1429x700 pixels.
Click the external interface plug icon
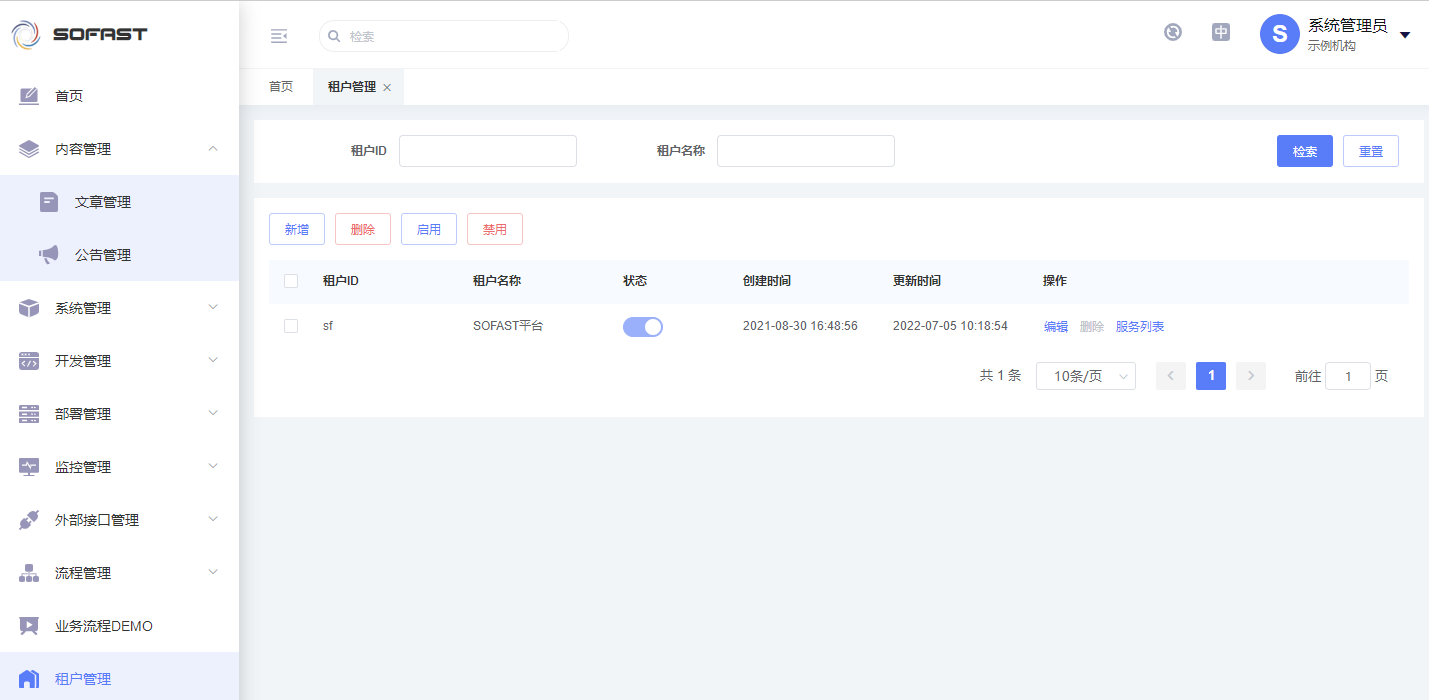point(29,520)
